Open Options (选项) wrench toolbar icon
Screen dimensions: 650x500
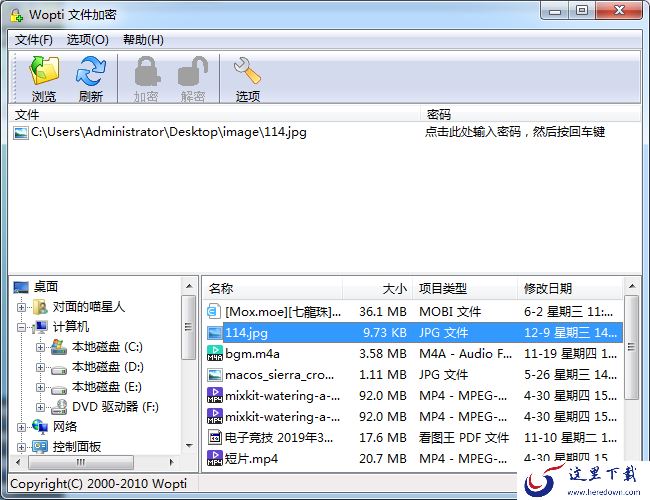tap(247, 70)
